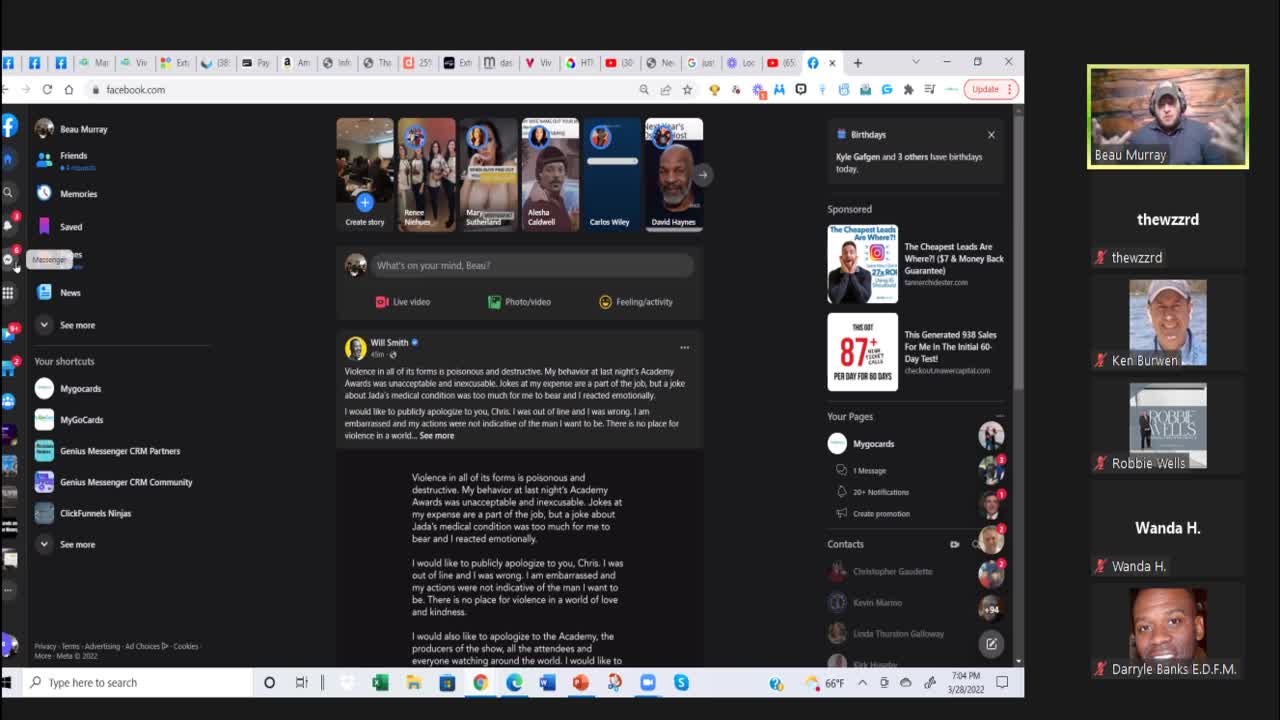Bookmark this page with the star icon
Image resolution: width=1280 pixels, height=720 pixels.
point(687,90)
